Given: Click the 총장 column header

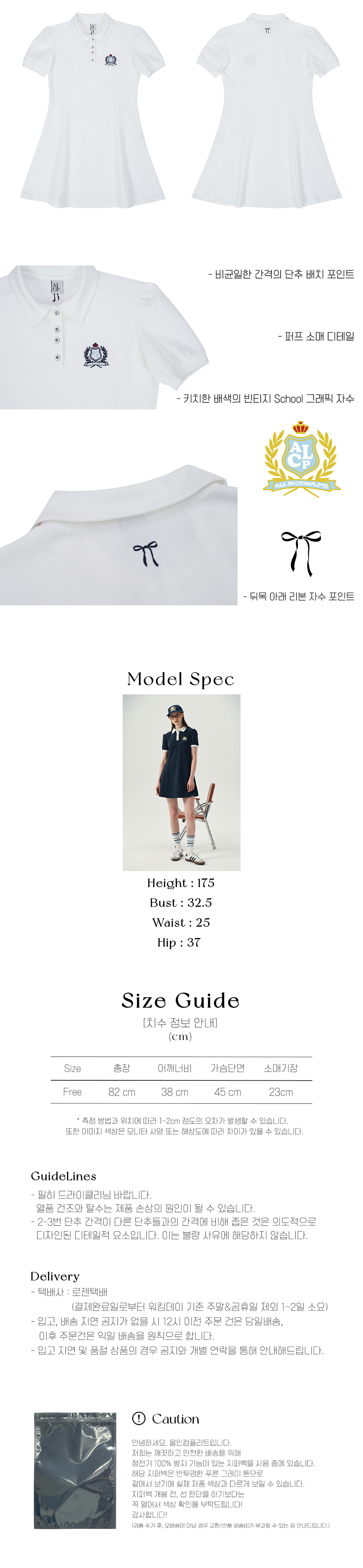Looking at the screenshot, I should click(122, 1068).
